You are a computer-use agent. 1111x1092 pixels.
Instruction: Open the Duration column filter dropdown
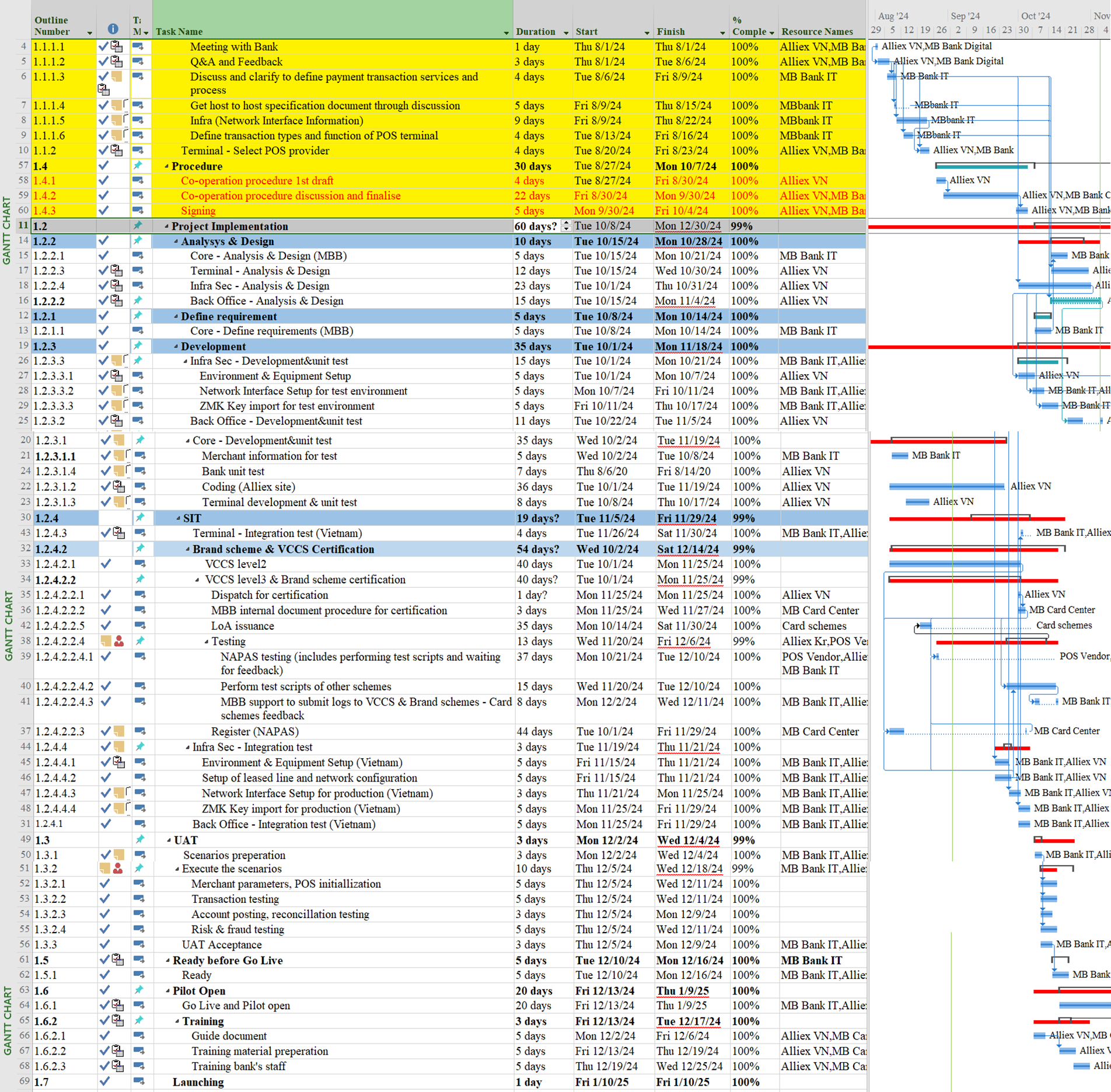(x=566, y=33)
